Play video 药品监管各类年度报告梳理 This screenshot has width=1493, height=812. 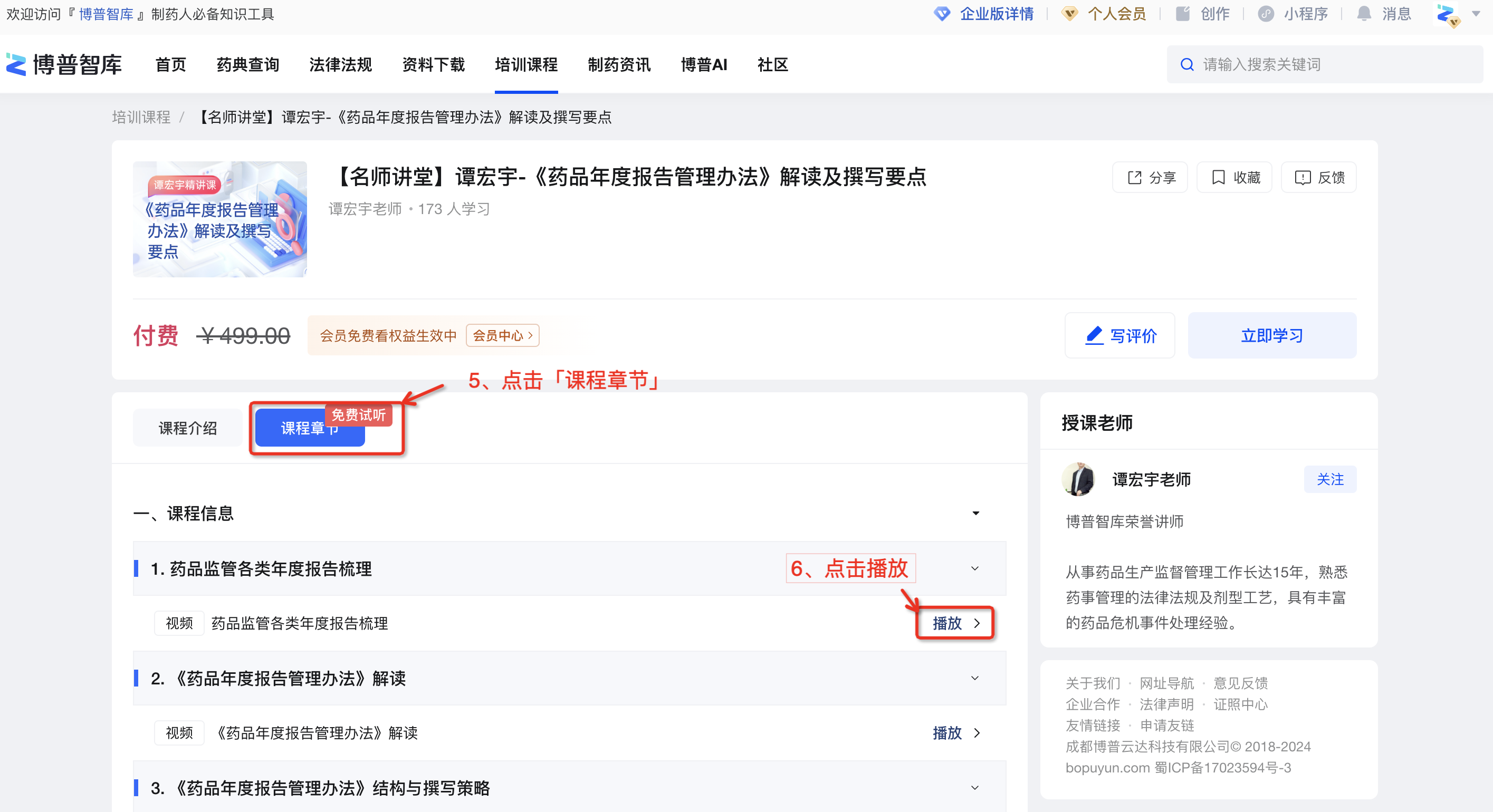947,624
